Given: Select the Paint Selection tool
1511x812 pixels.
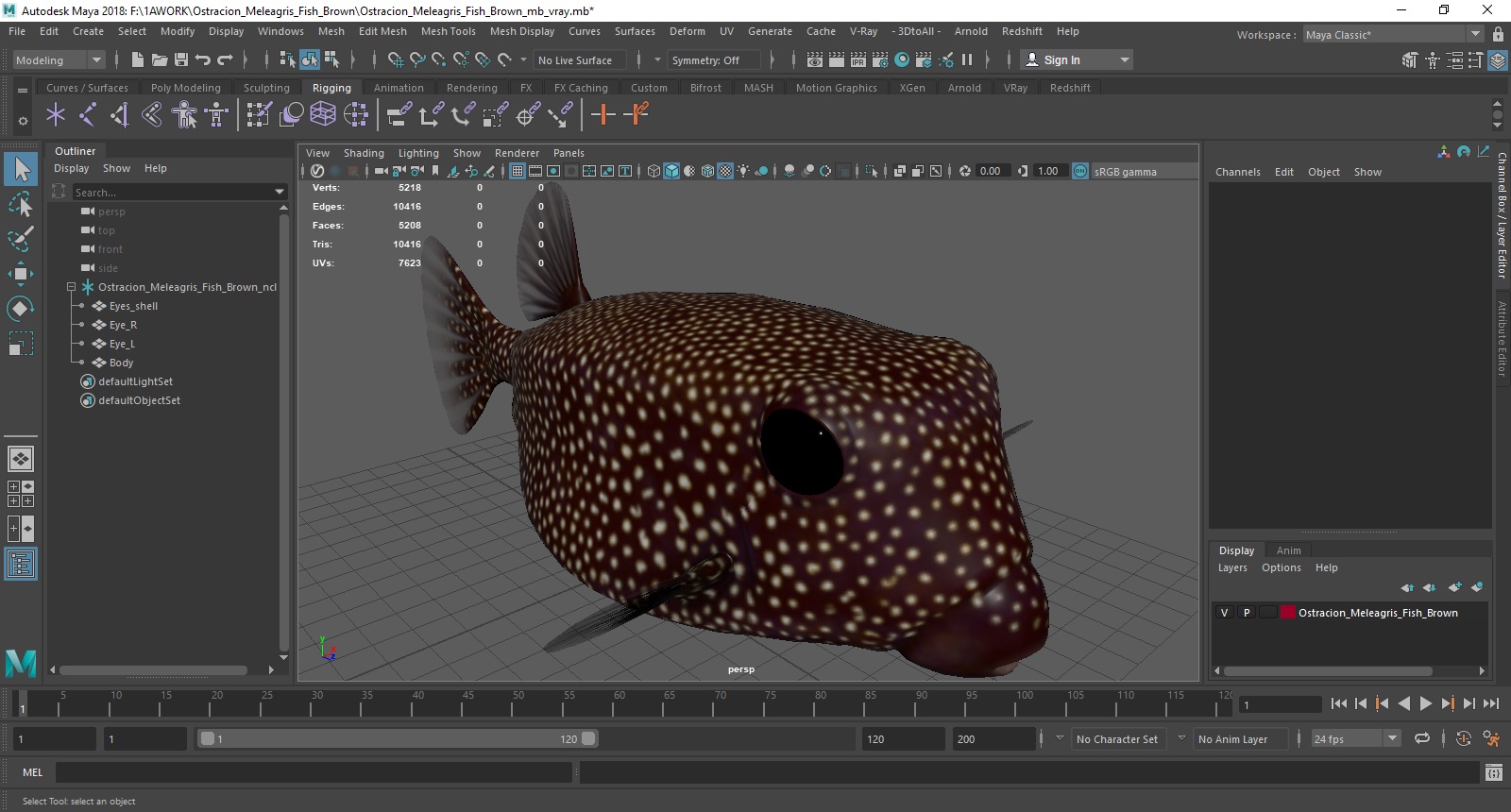Looking at the screenshot, I should tap(21, 239).
